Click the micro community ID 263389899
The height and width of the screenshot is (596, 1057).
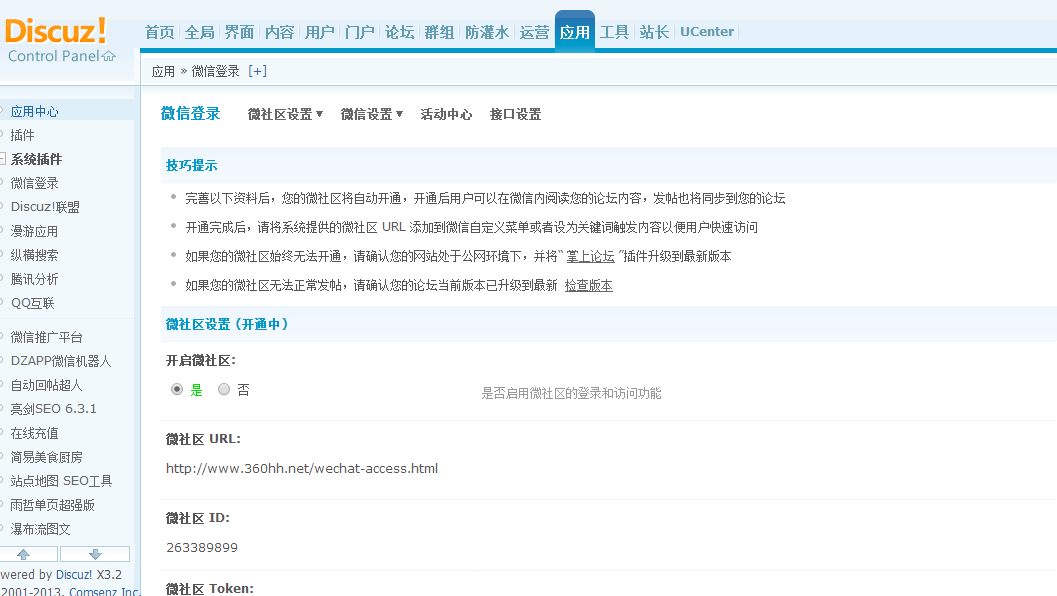point(202,547)
